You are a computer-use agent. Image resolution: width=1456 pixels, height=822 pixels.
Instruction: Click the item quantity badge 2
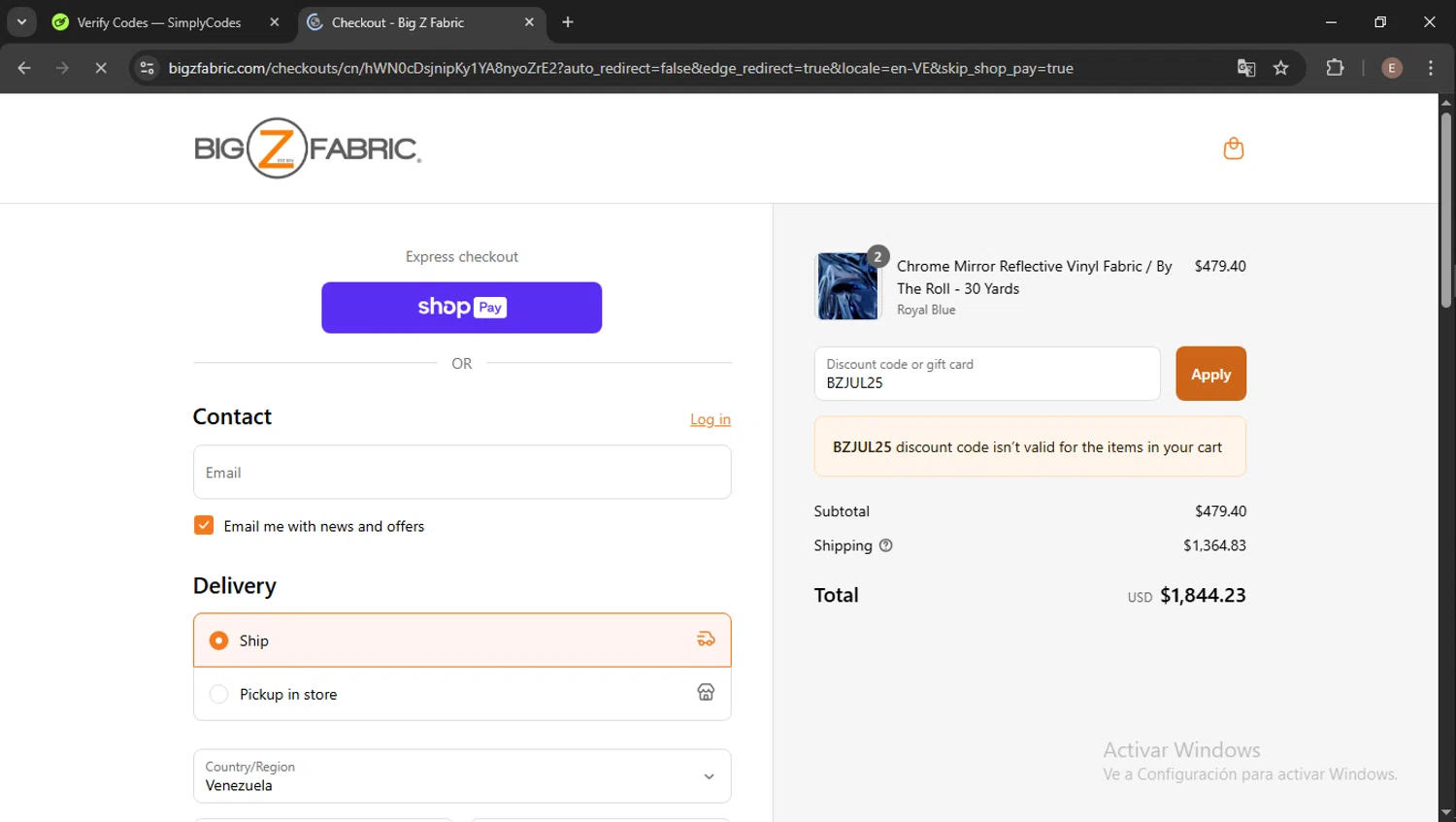pyautogui.click(x=877, y=256)
